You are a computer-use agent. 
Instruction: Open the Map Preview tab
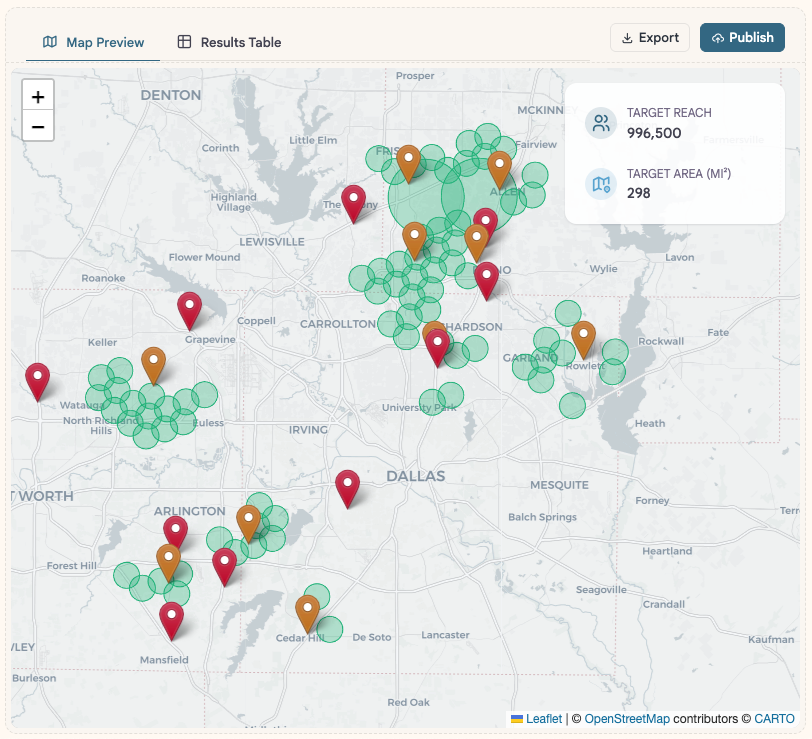coord(93,42)
